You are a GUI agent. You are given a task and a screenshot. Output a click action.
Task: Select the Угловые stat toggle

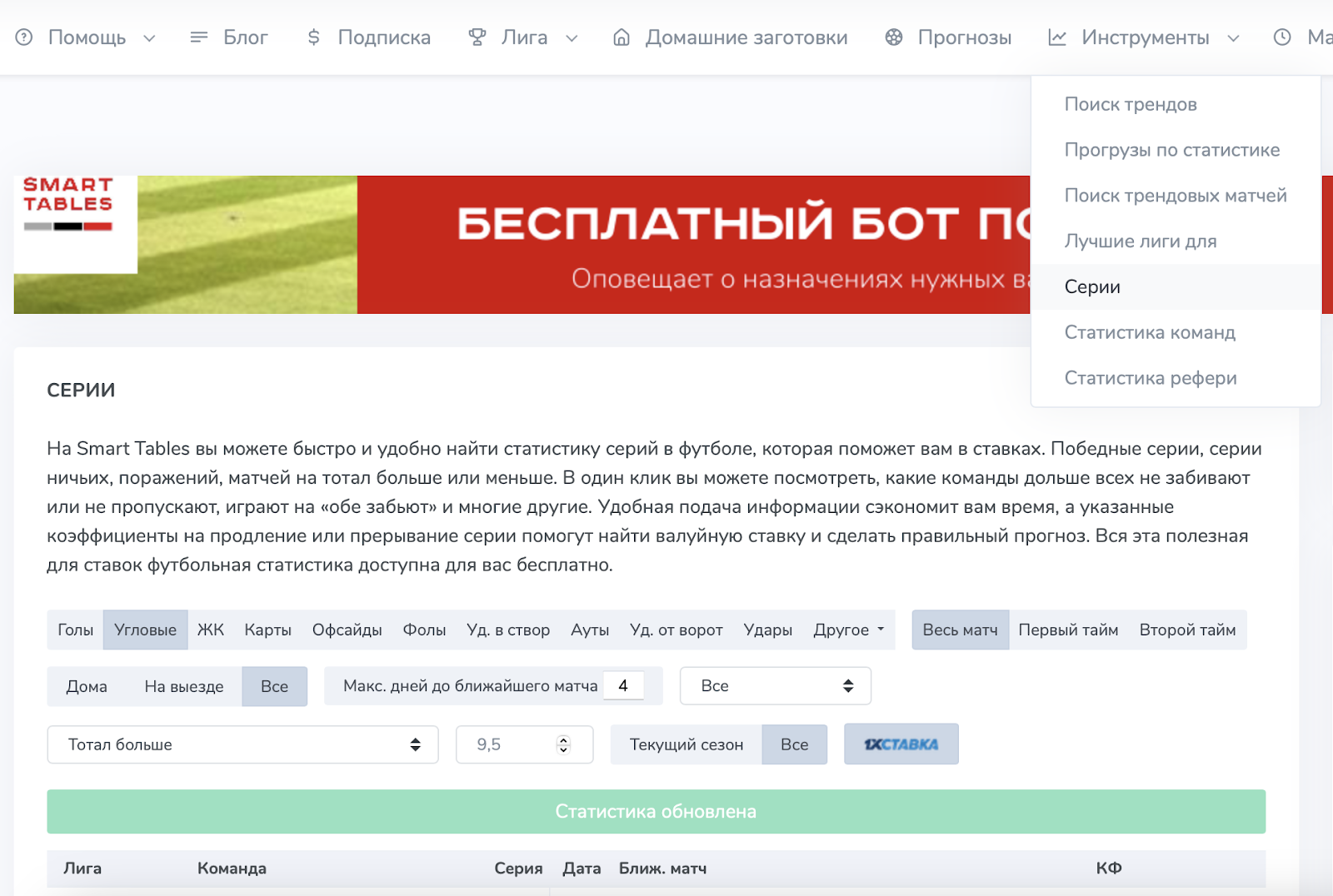click(x=145, y=630)
